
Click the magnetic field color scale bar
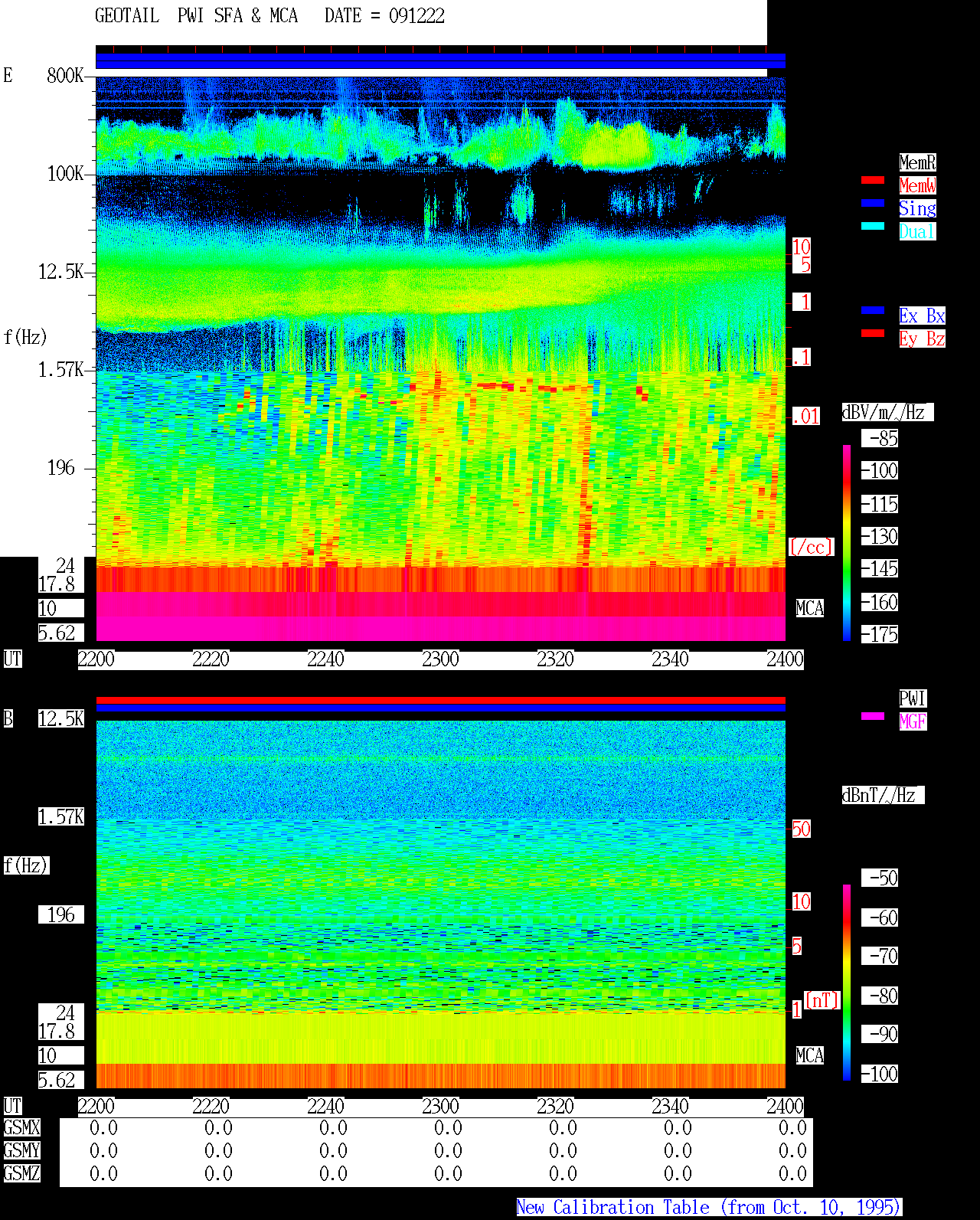point(847,983)
